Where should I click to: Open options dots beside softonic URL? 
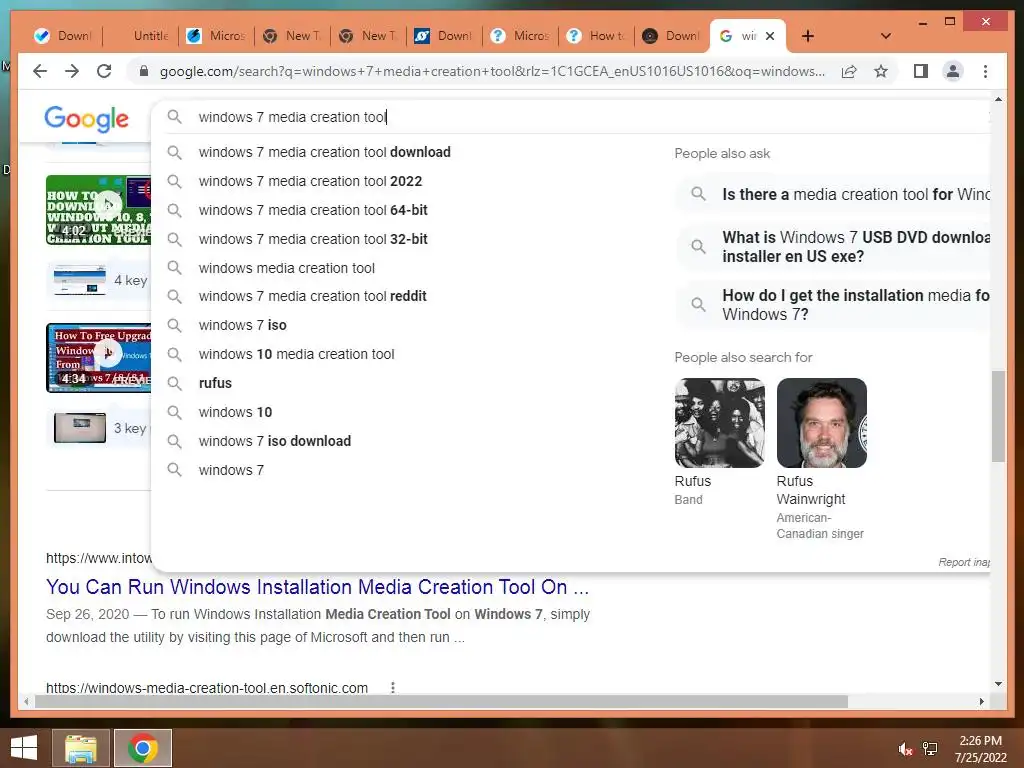pos(392,687)
